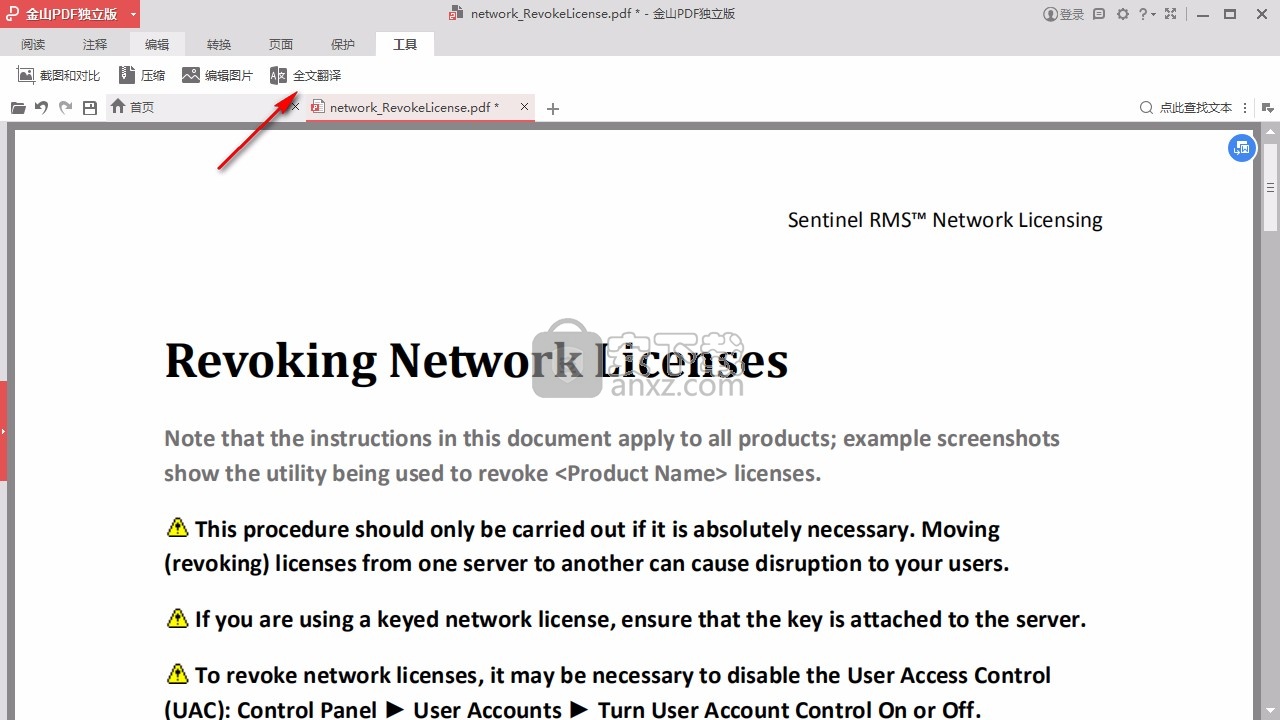Switch to the 页面 ribbon tab
Screen dimensions: 1280x720
coord(281,45)
